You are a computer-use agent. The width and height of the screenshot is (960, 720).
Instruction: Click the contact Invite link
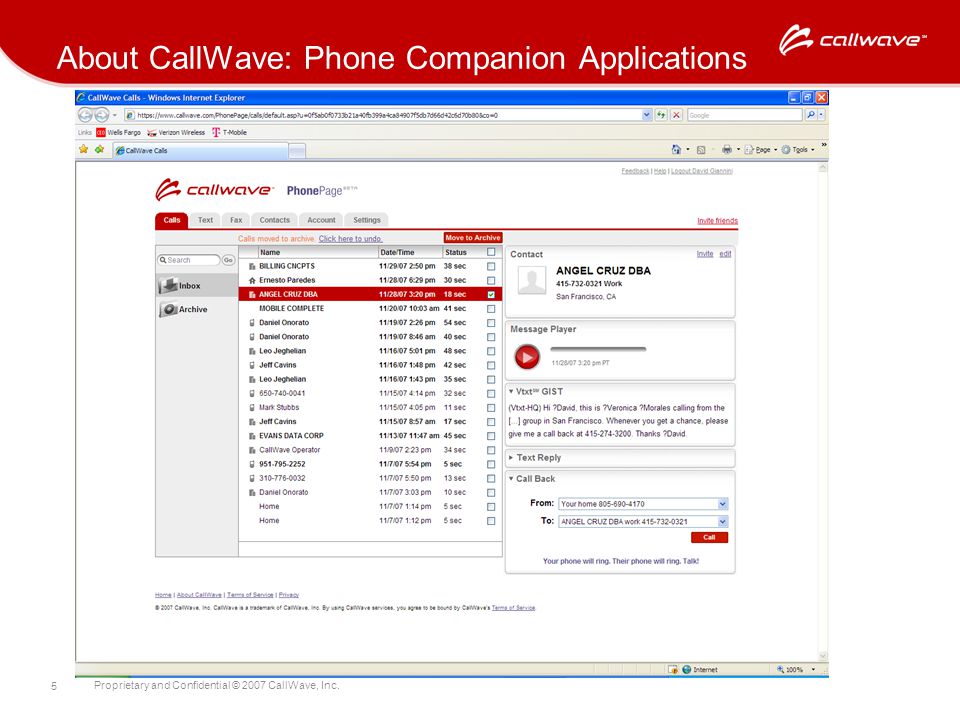coord(705,253)
